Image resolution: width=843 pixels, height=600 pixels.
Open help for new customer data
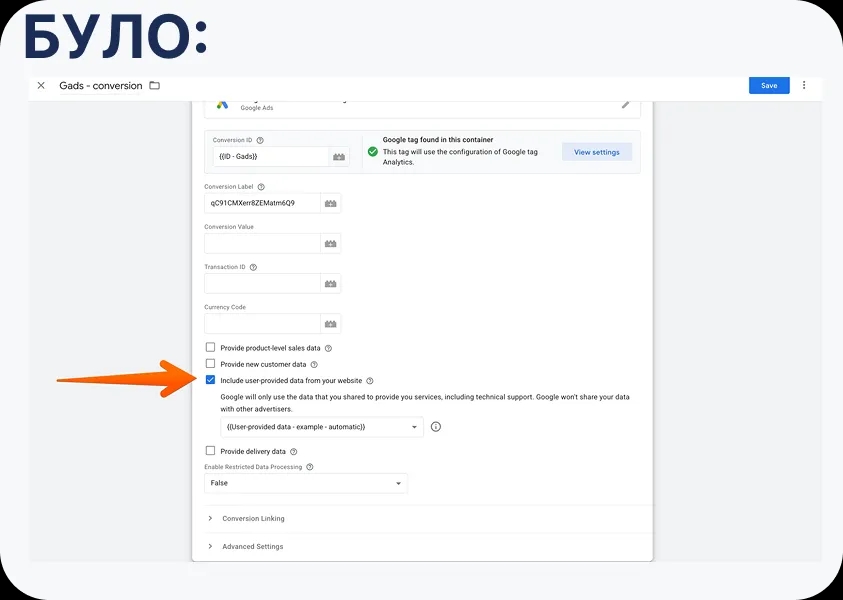[314, 365]
